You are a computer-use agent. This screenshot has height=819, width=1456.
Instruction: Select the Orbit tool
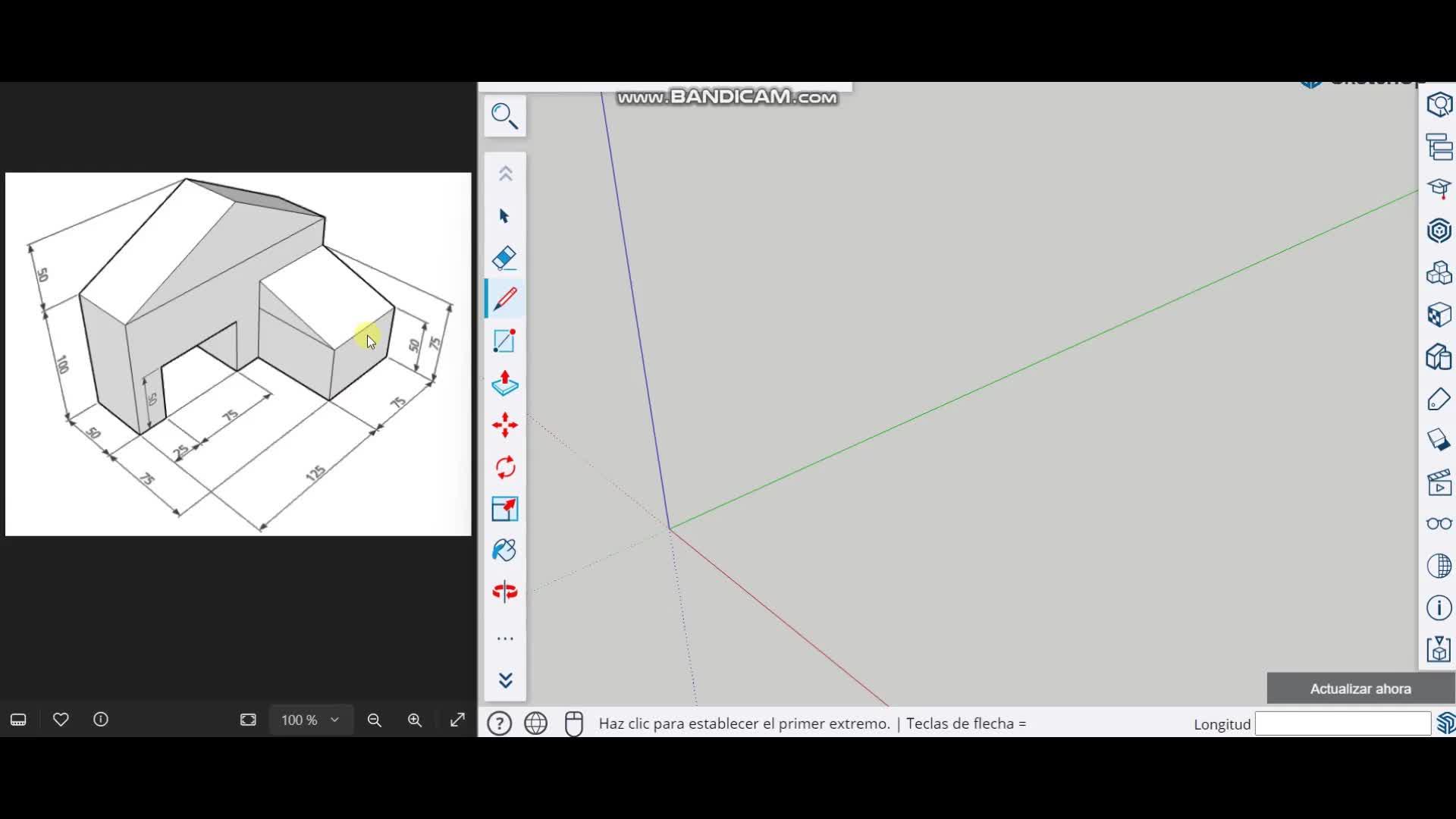[504, 591]
